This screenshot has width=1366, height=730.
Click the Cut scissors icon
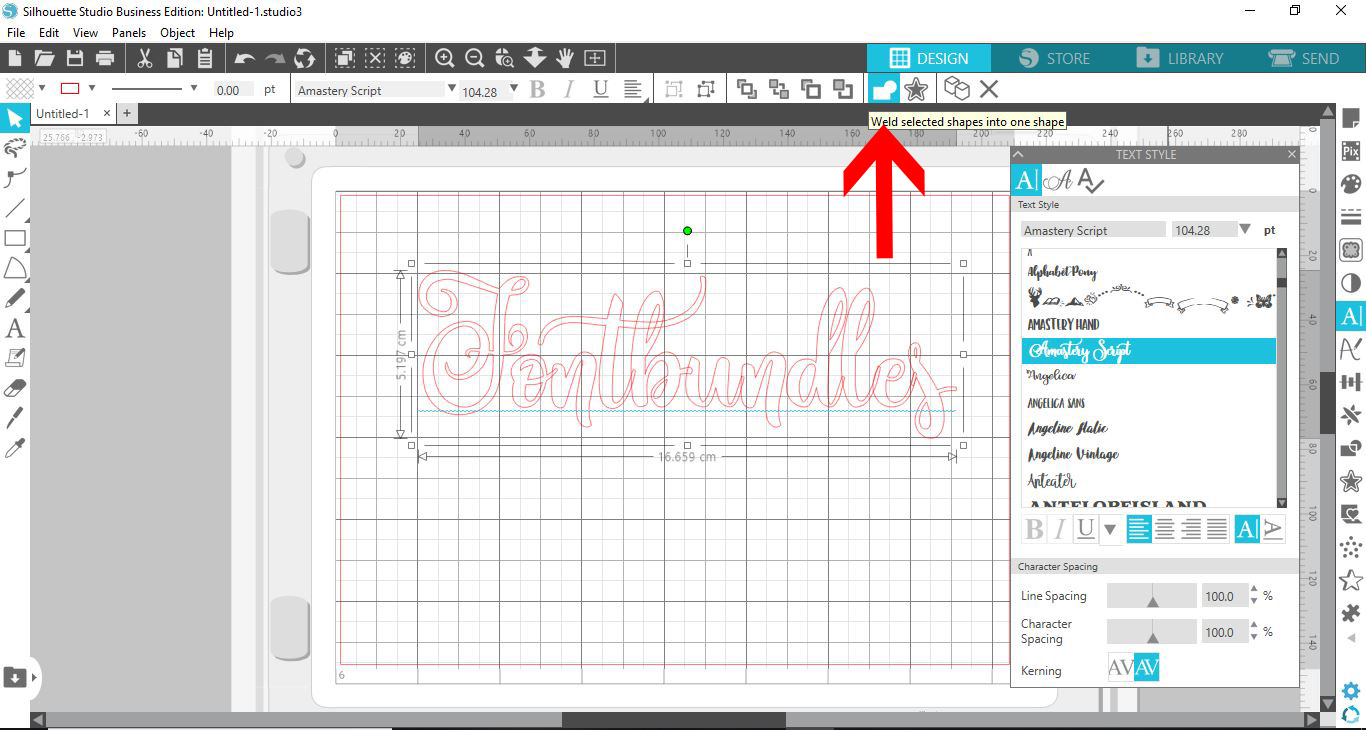click(x=145, y=58)
